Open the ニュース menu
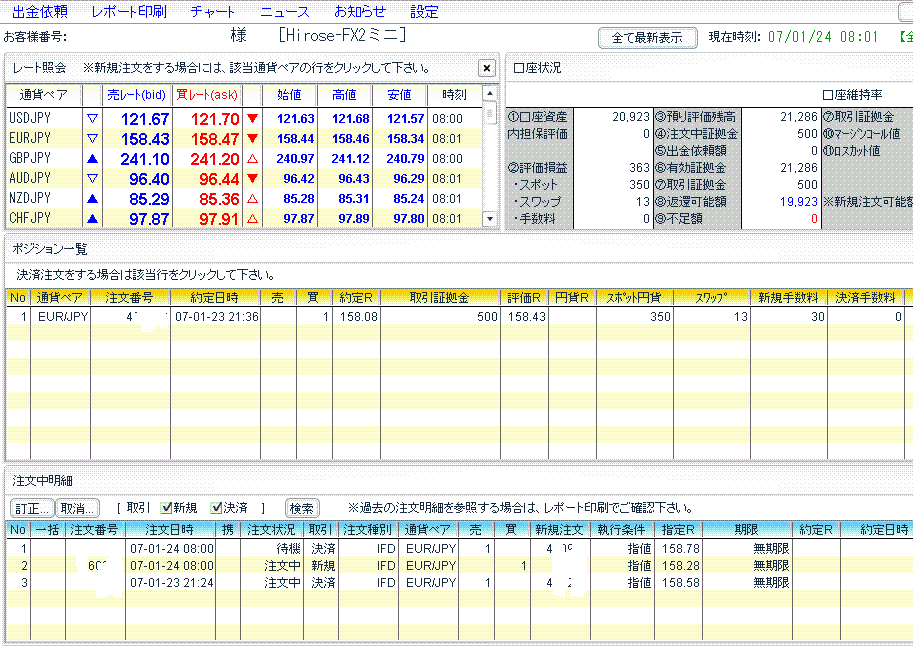This screenshot has height=646, width=913. point(285,12)
